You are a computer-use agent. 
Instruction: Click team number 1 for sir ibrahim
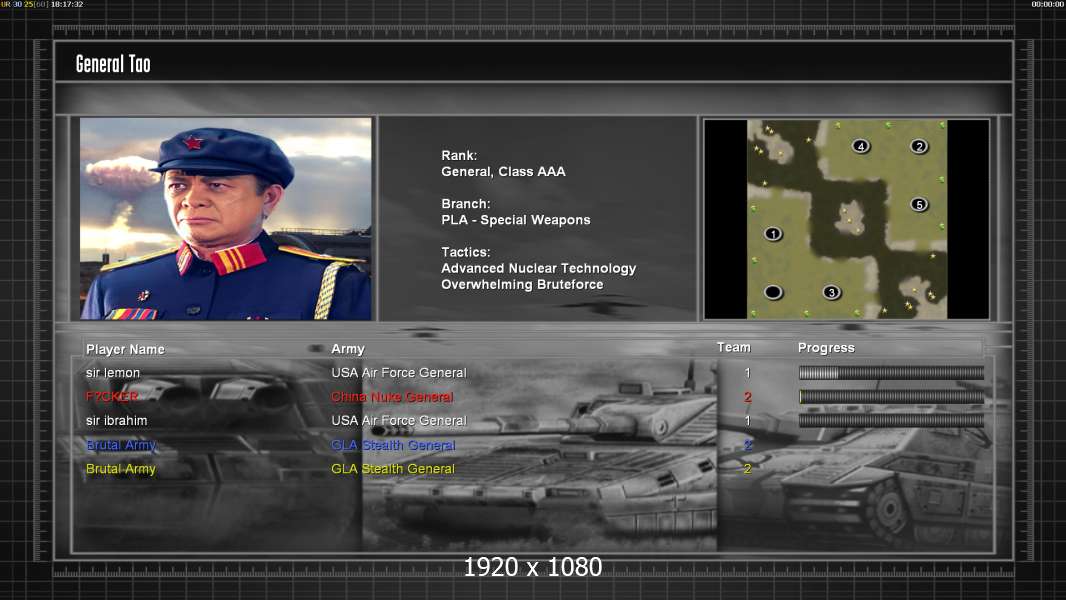click(747, 421)
